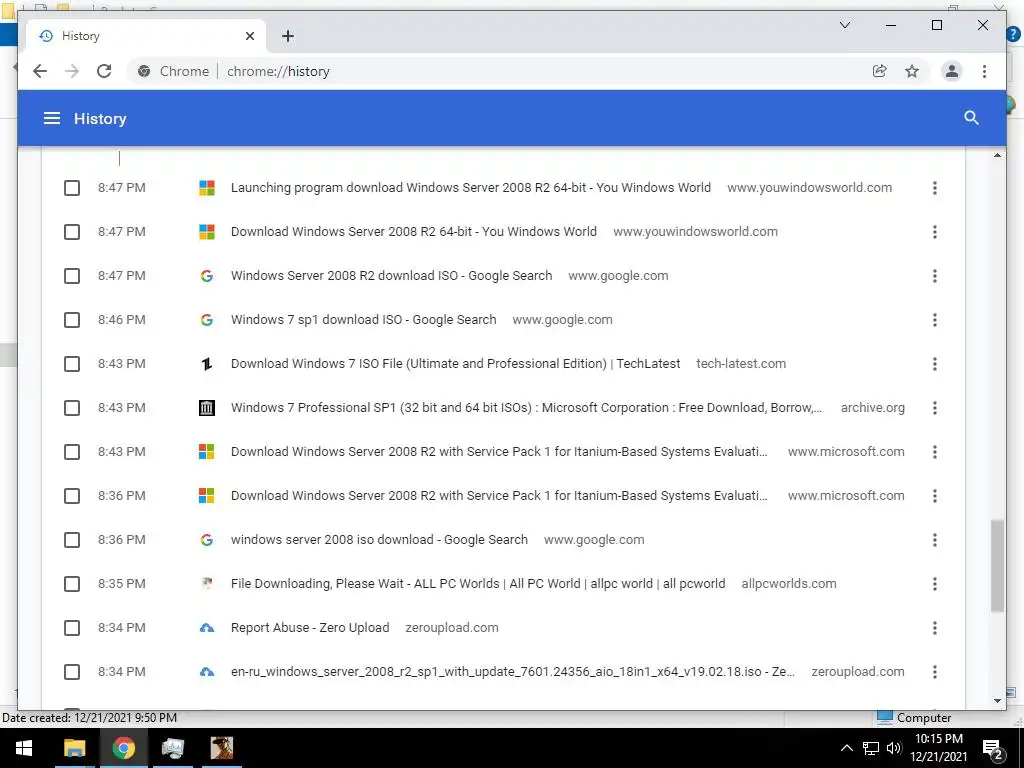Select Chrome icon on the taskbar

[x=123, y=748]
